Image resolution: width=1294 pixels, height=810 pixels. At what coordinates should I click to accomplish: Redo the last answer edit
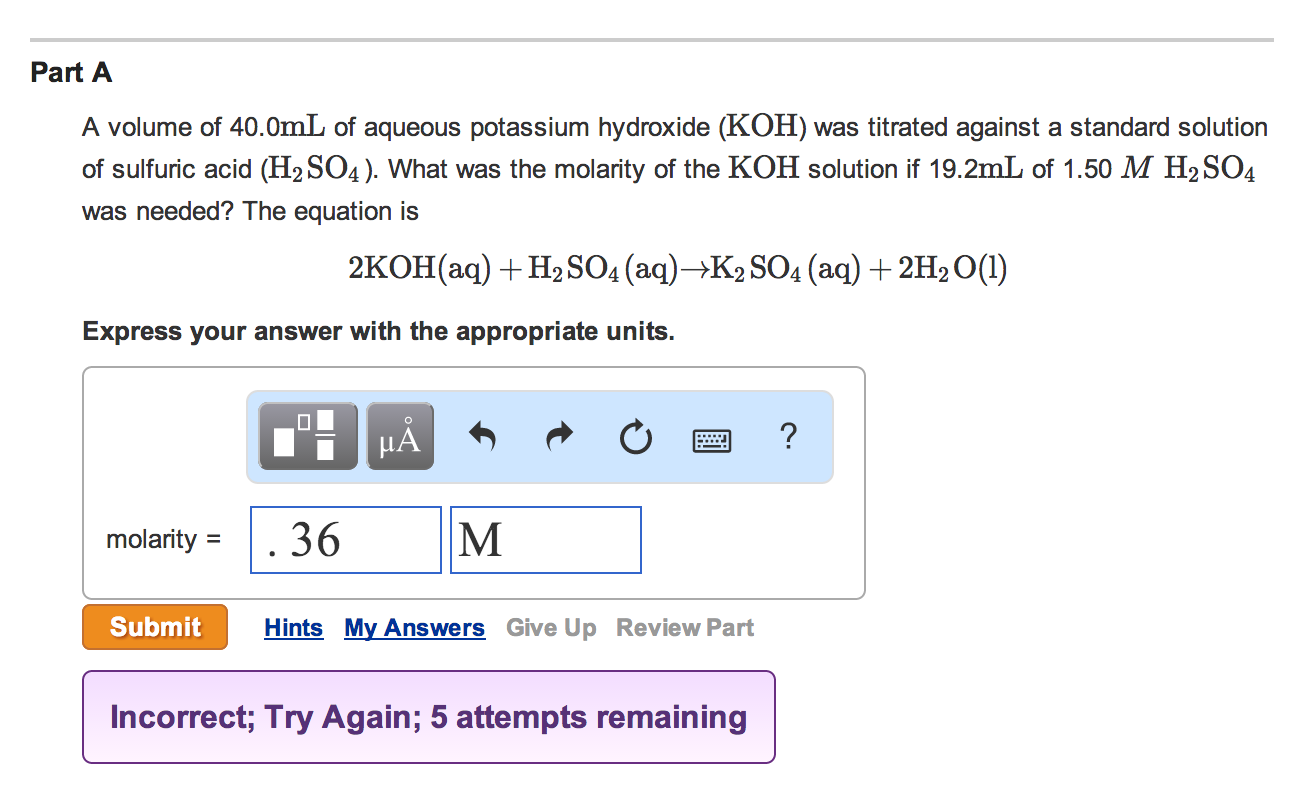point(561,436)
